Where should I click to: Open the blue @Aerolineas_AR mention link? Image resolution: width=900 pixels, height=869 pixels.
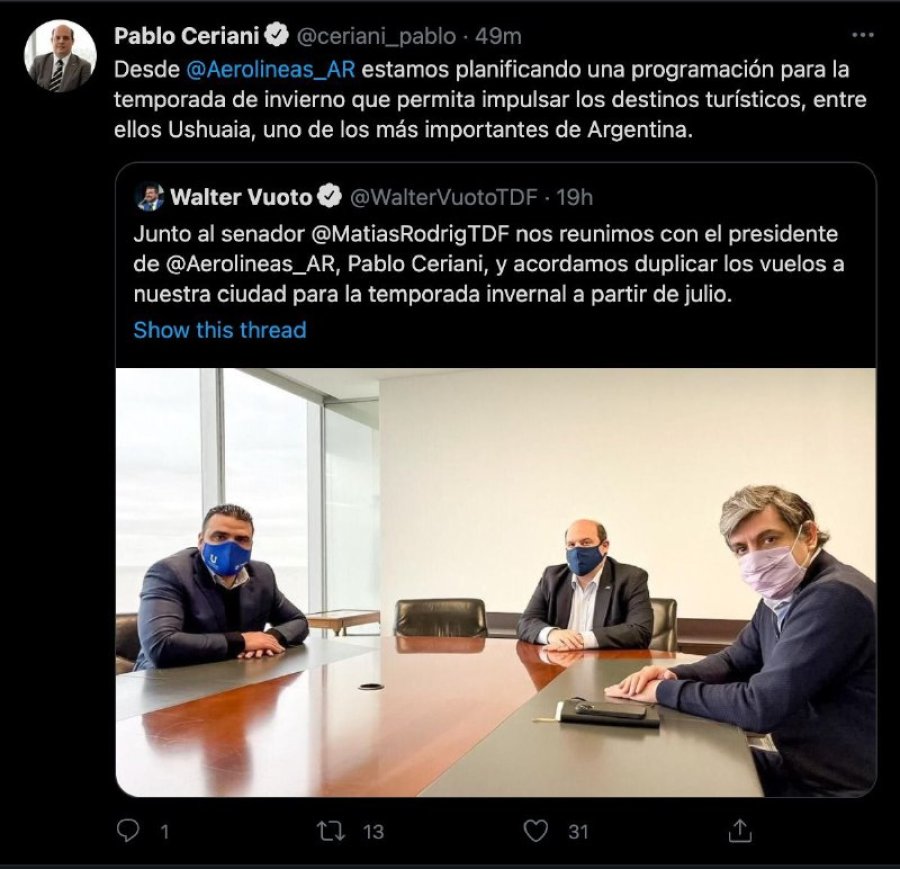pos(270,69)
